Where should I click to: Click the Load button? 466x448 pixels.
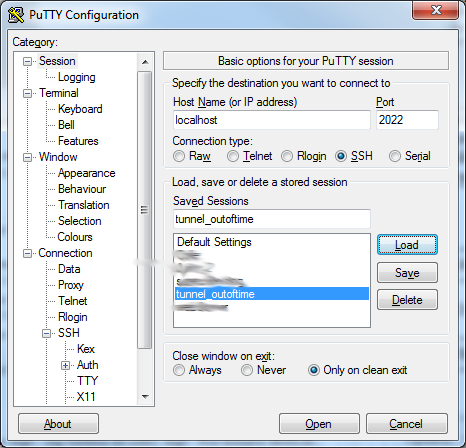407,245
